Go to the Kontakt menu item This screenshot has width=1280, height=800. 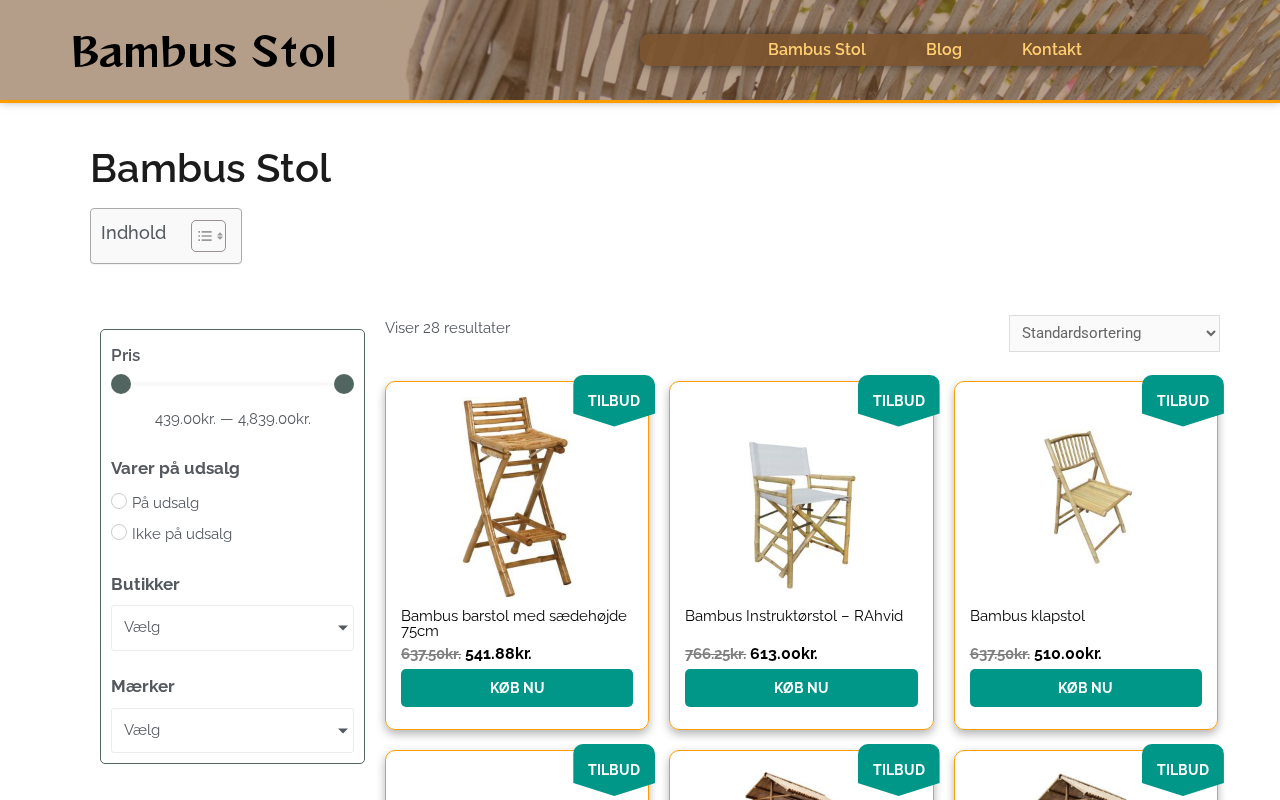point(1052,50)
